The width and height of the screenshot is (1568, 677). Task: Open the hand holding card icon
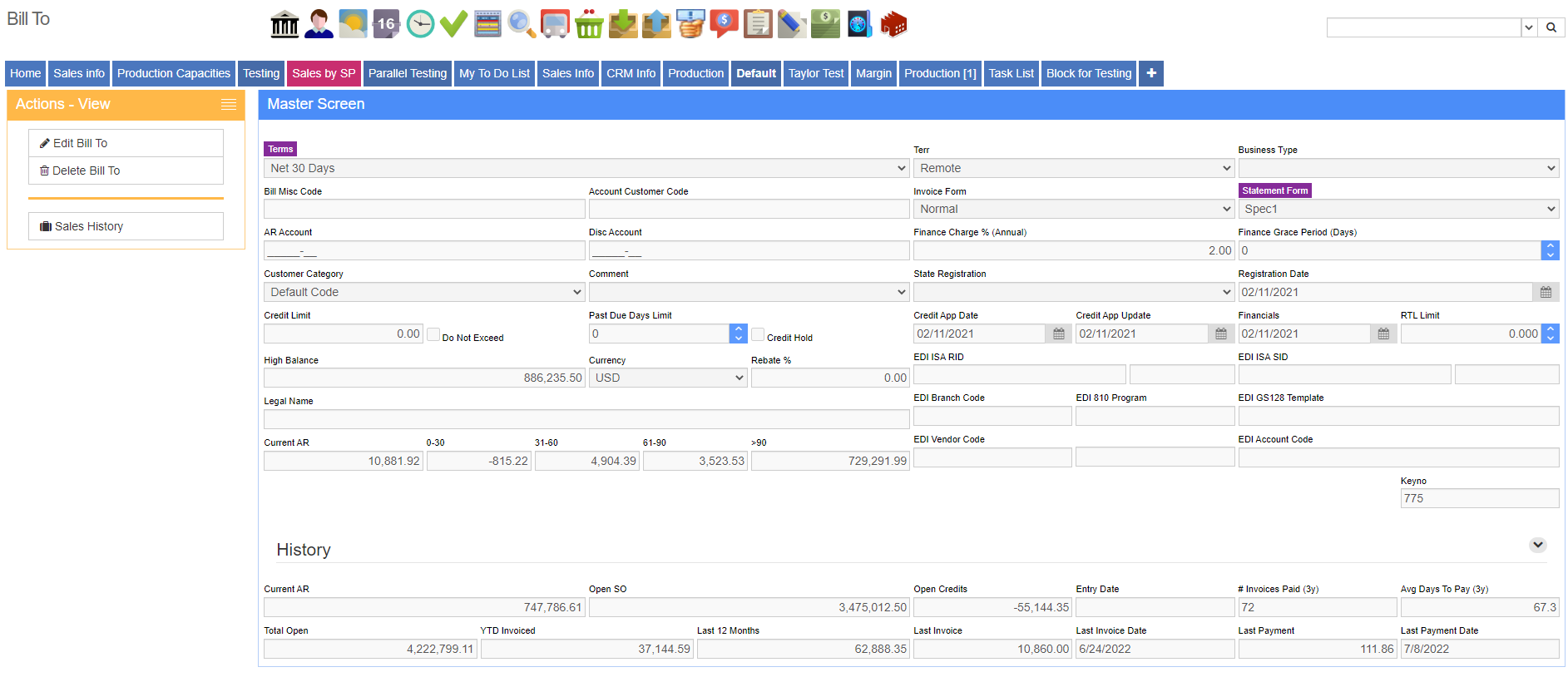click(x=690, y=24)
